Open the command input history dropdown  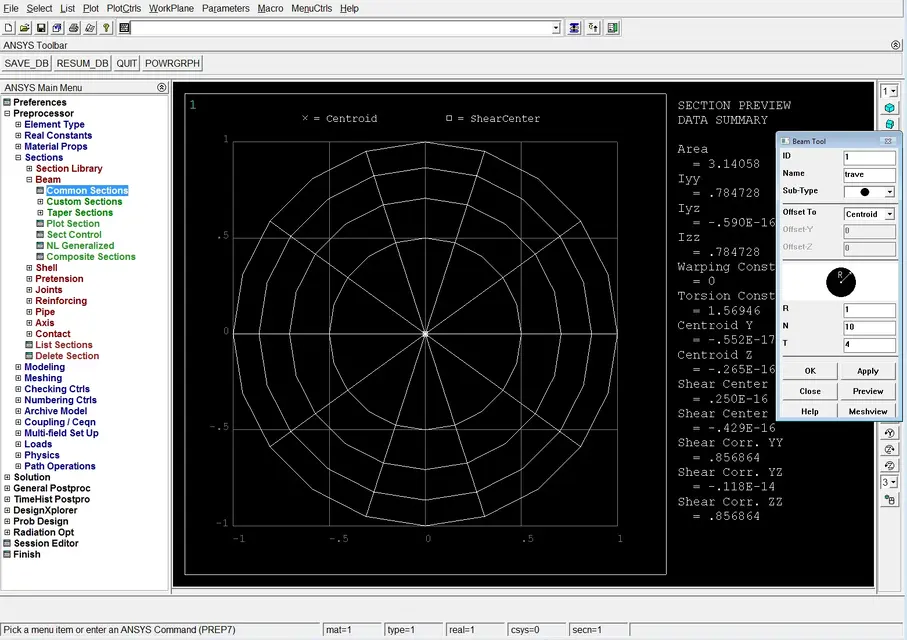point(556,28)
